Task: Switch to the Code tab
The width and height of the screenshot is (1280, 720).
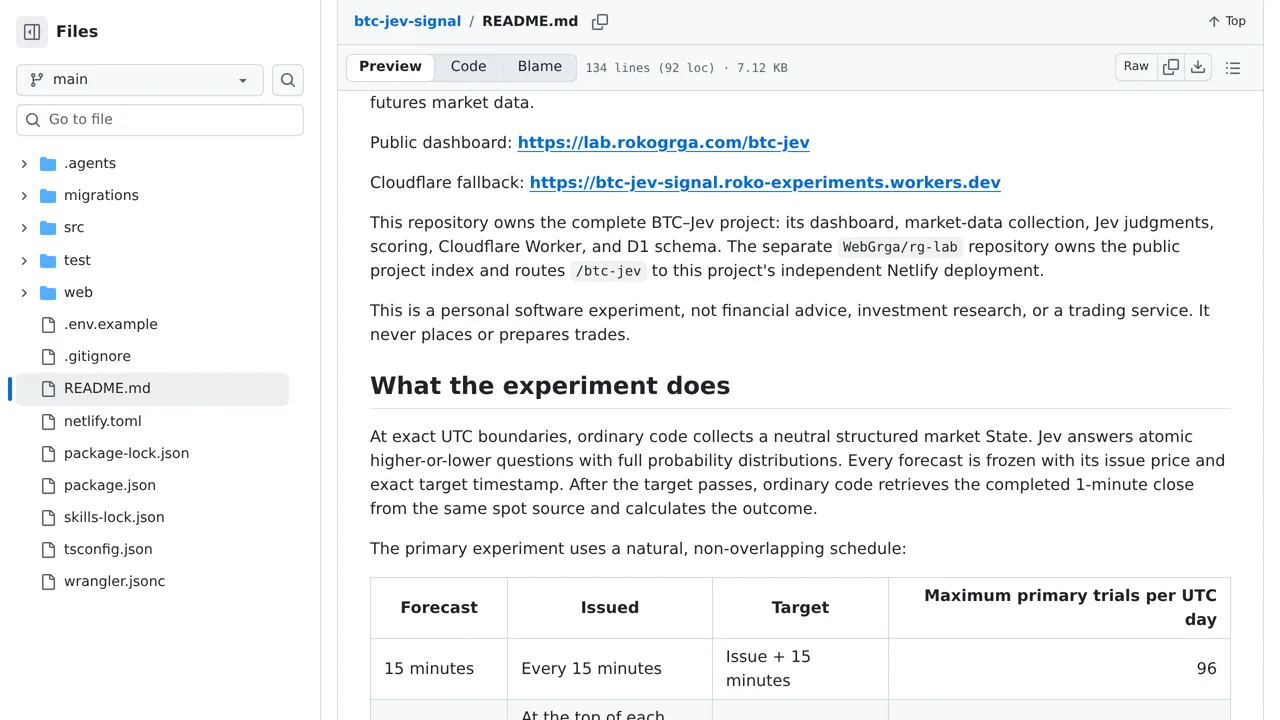Action: pos(468,67)
